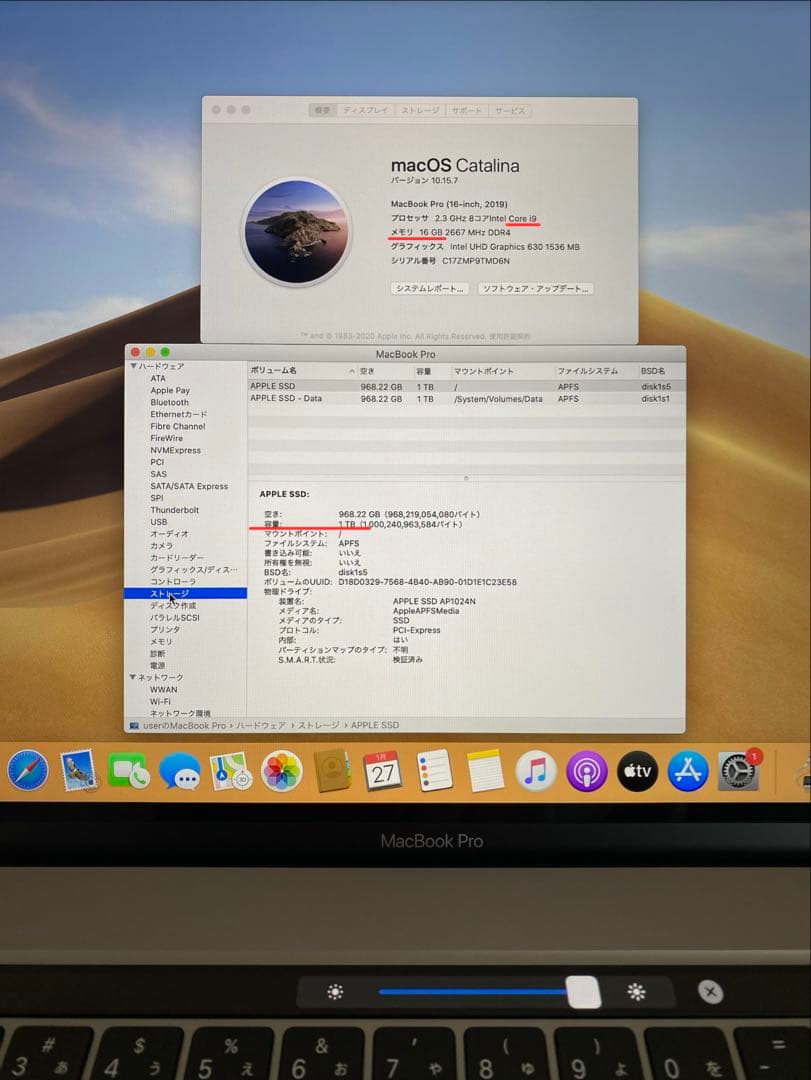Open Apple Music in the Dock

(x=537, y=770)
